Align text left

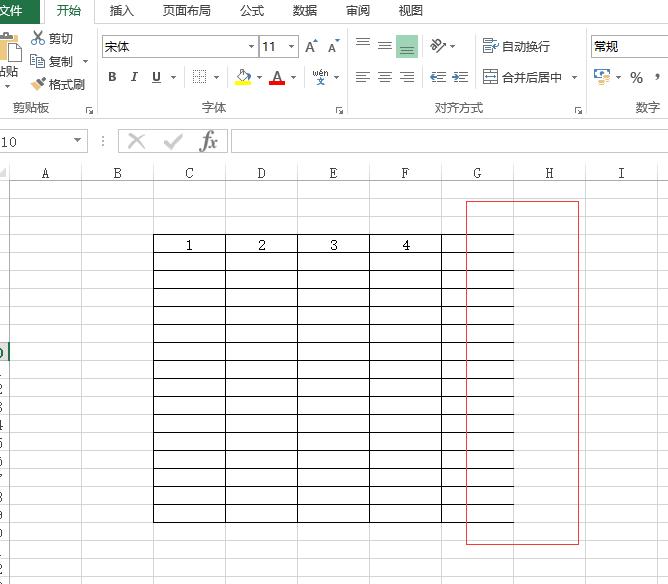click(x=363, y=77)
